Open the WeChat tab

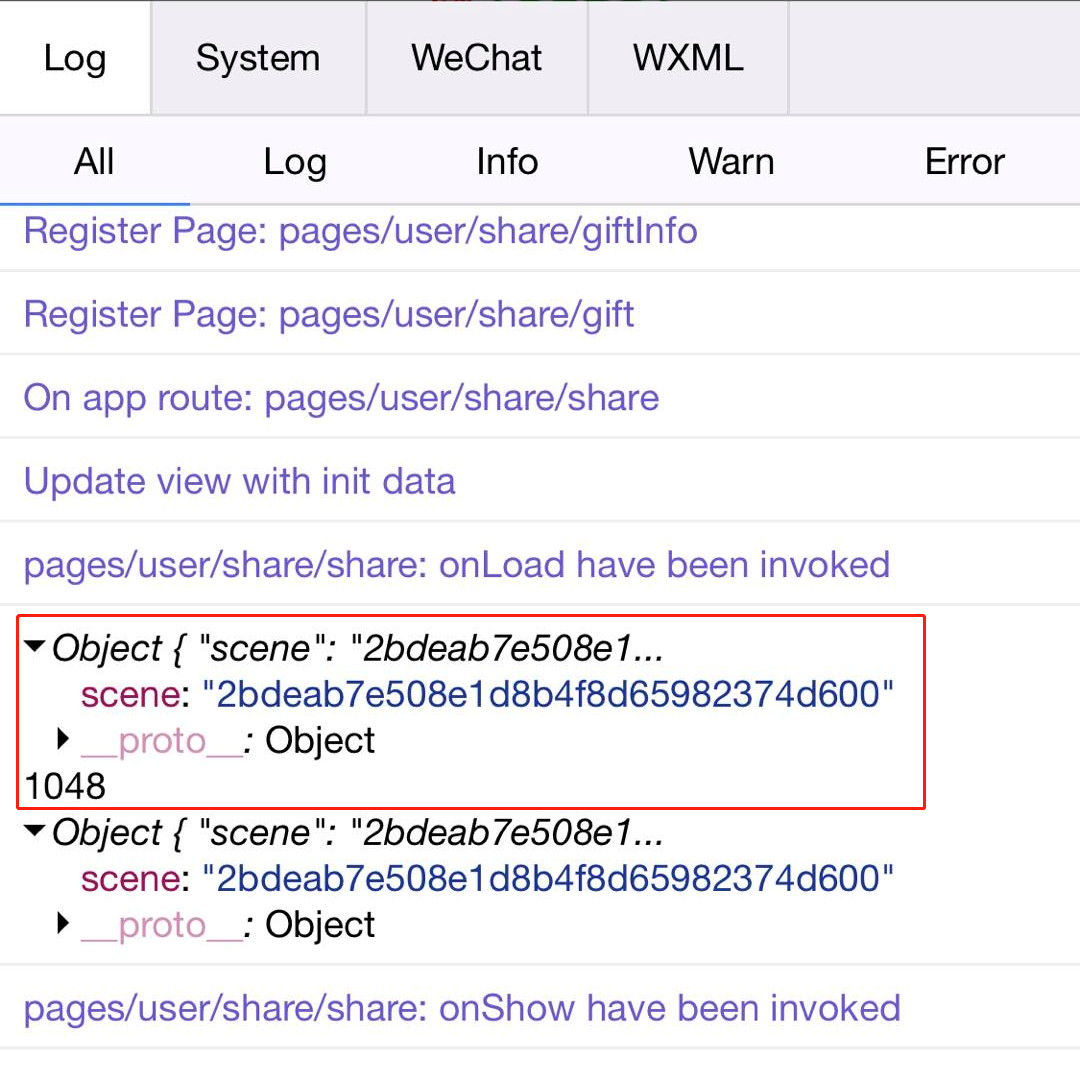pyautogui.click(x=477, y=58)
